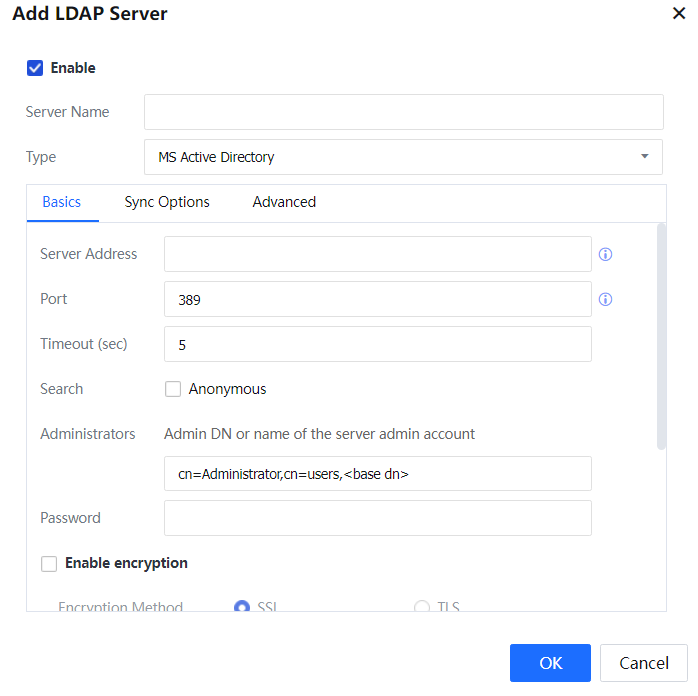Switch to the Sync Options tab
The height and width of the screenshot is (696, 698).
[167, 202]
